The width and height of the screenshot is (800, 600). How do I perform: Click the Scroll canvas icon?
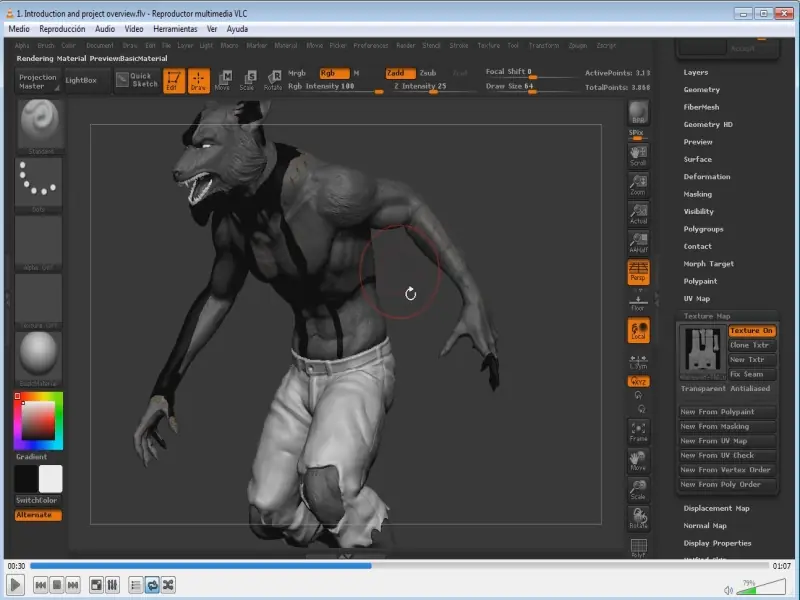point(638,156)
